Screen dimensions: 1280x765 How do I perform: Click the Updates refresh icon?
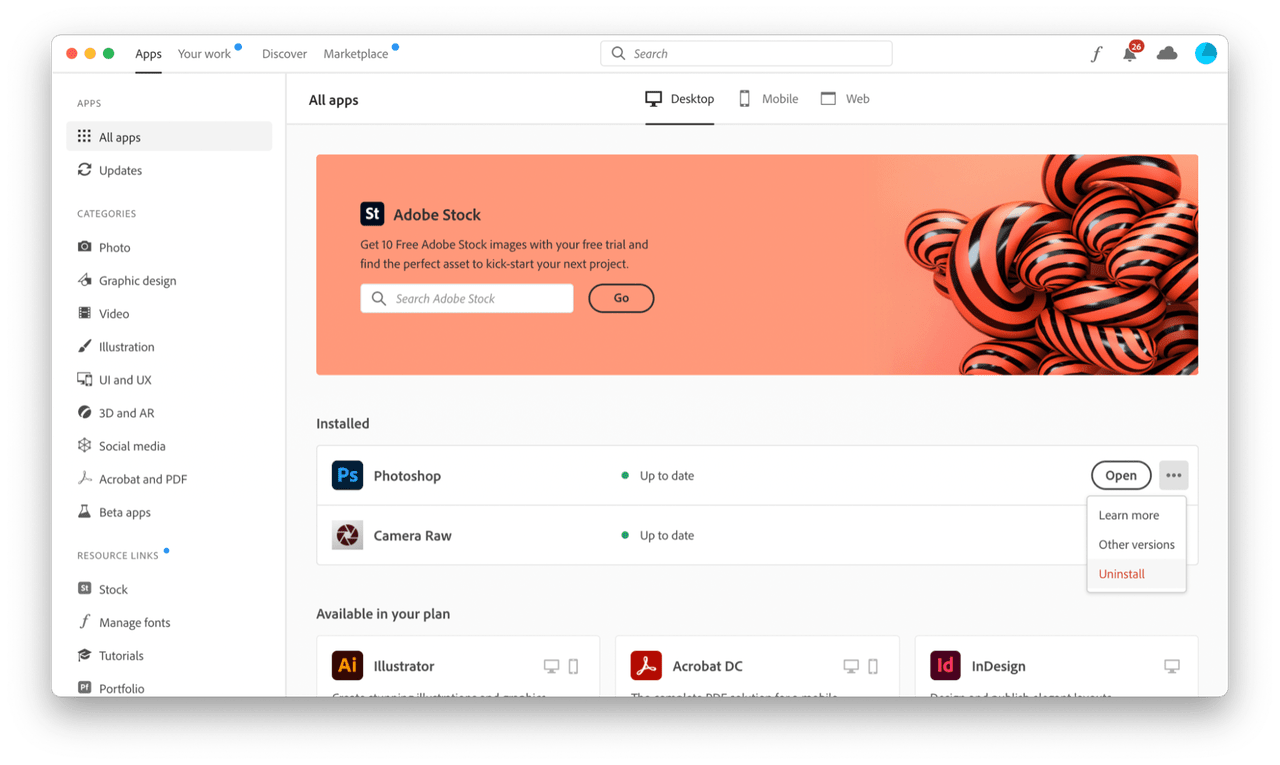point(84,170)
